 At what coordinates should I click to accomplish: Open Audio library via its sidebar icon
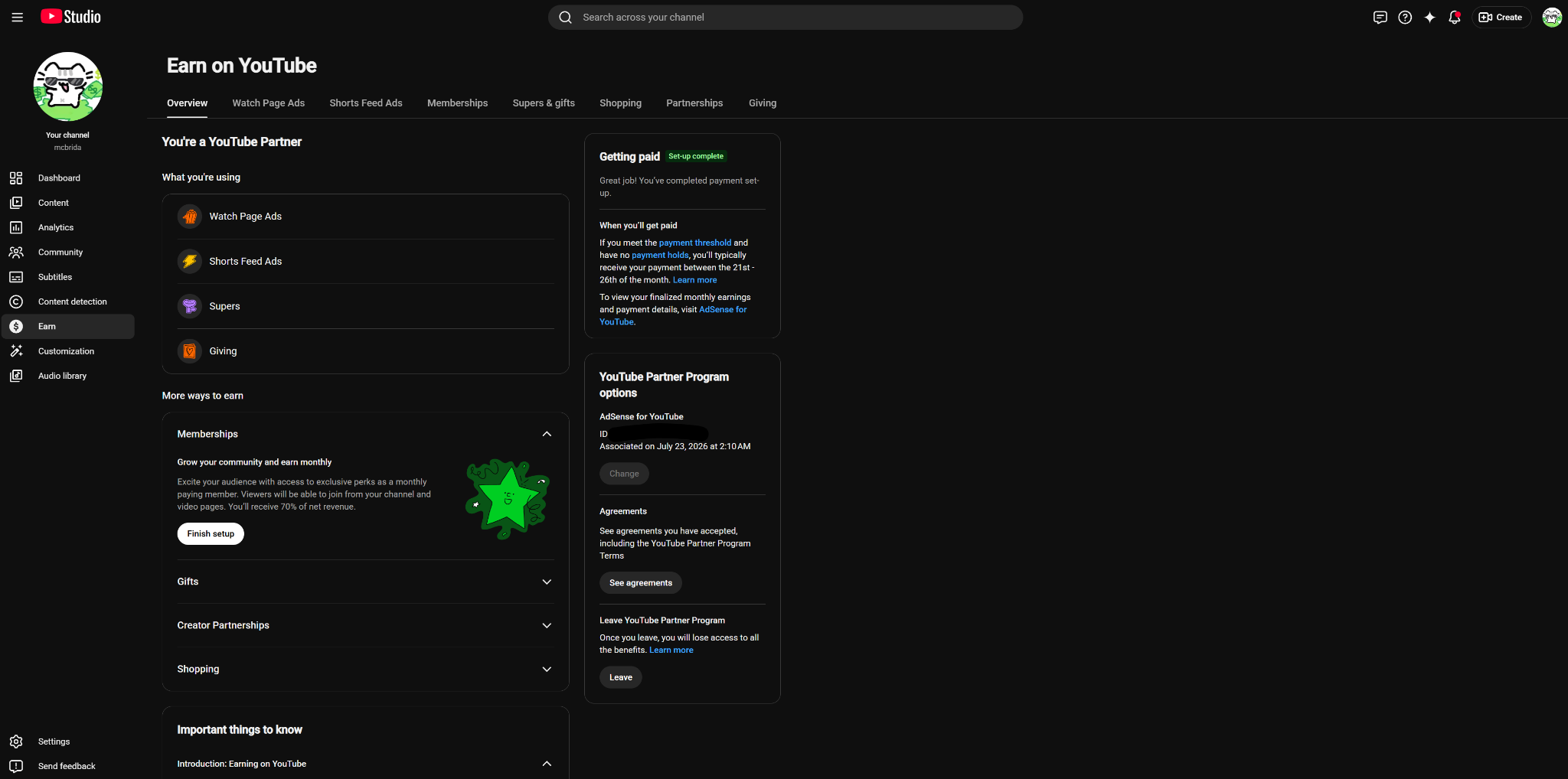click(16, 376)
